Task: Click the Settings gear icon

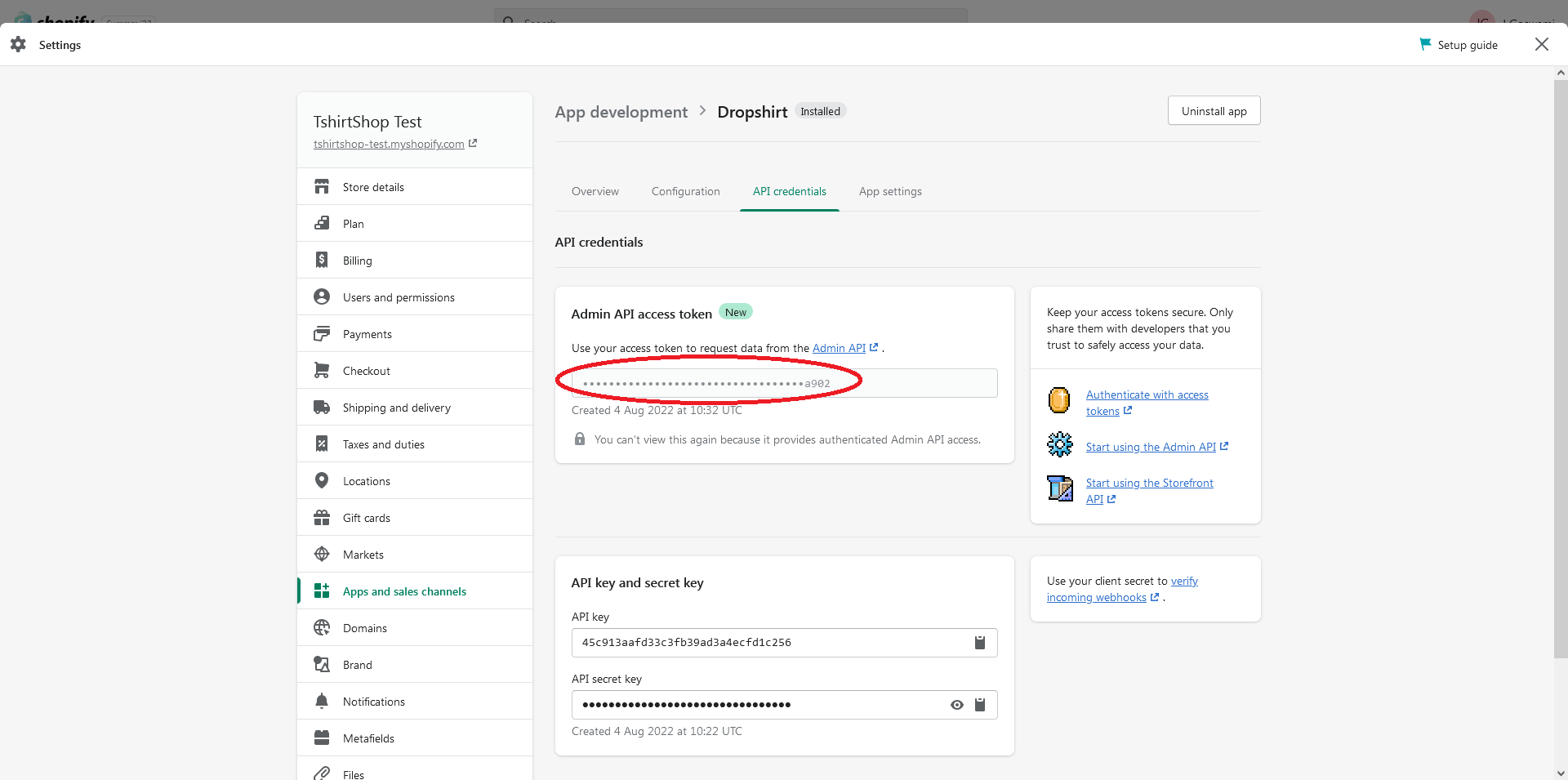Action: click(18, 44)
